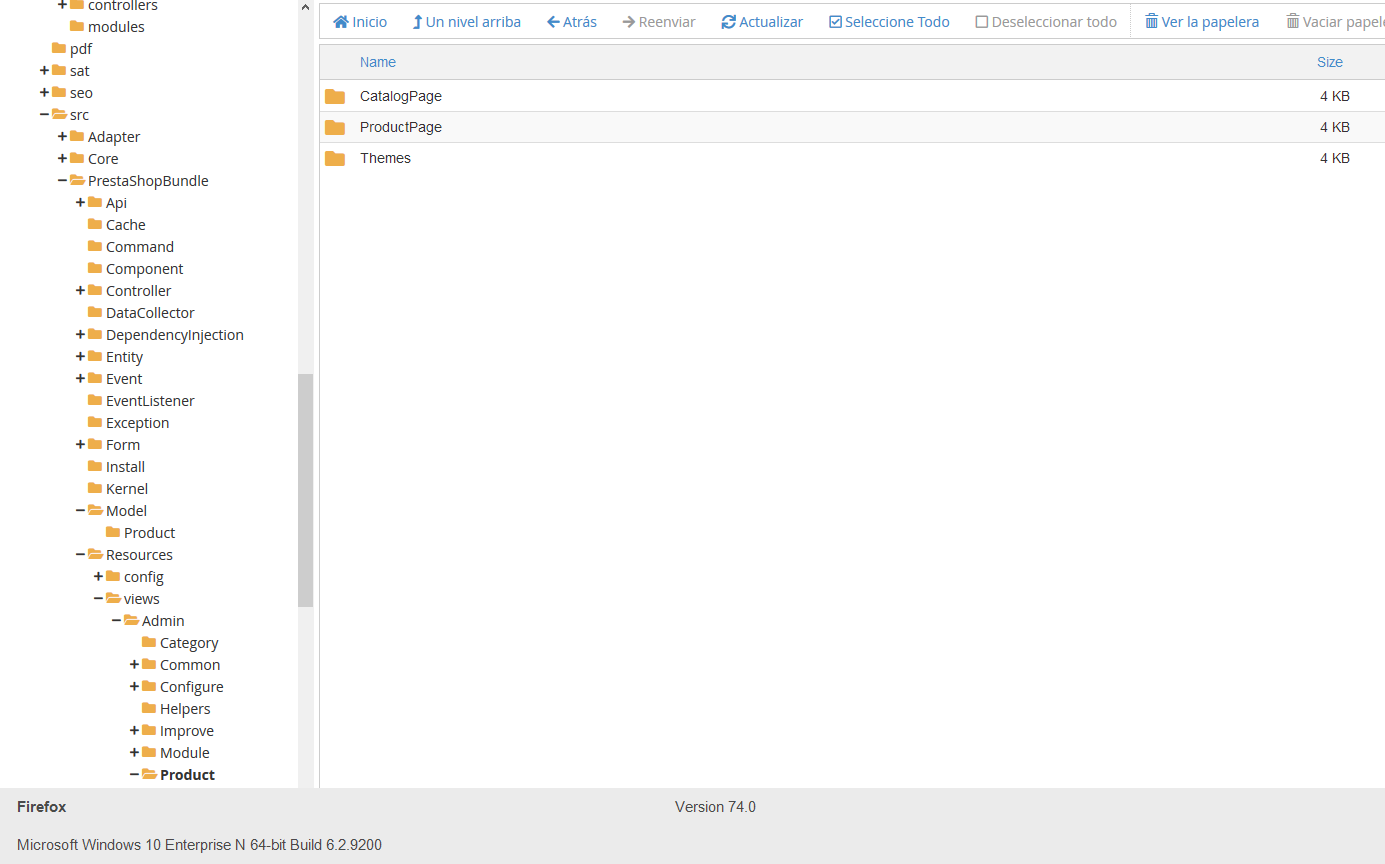Collapse the Model folder
Image resolution: width=1385 pixels, height=864 pixels.
tap(80, 510)
